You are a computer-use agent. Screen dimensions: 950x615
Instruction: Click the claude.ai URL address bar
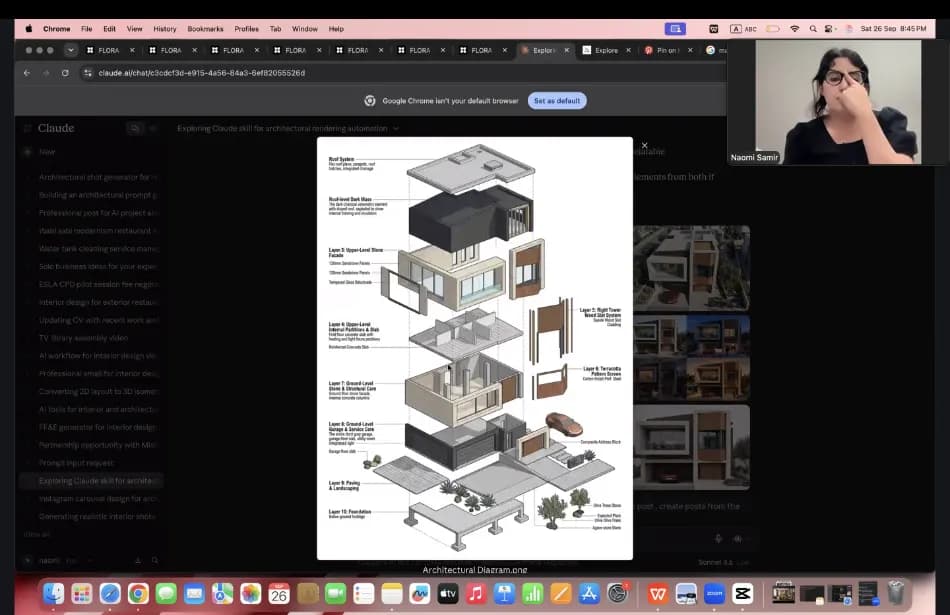tap(202, 73)
